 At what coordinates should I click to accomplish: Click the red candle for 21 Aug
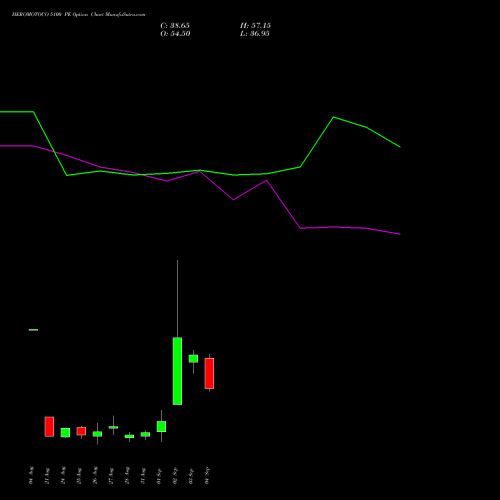[49, 426]
